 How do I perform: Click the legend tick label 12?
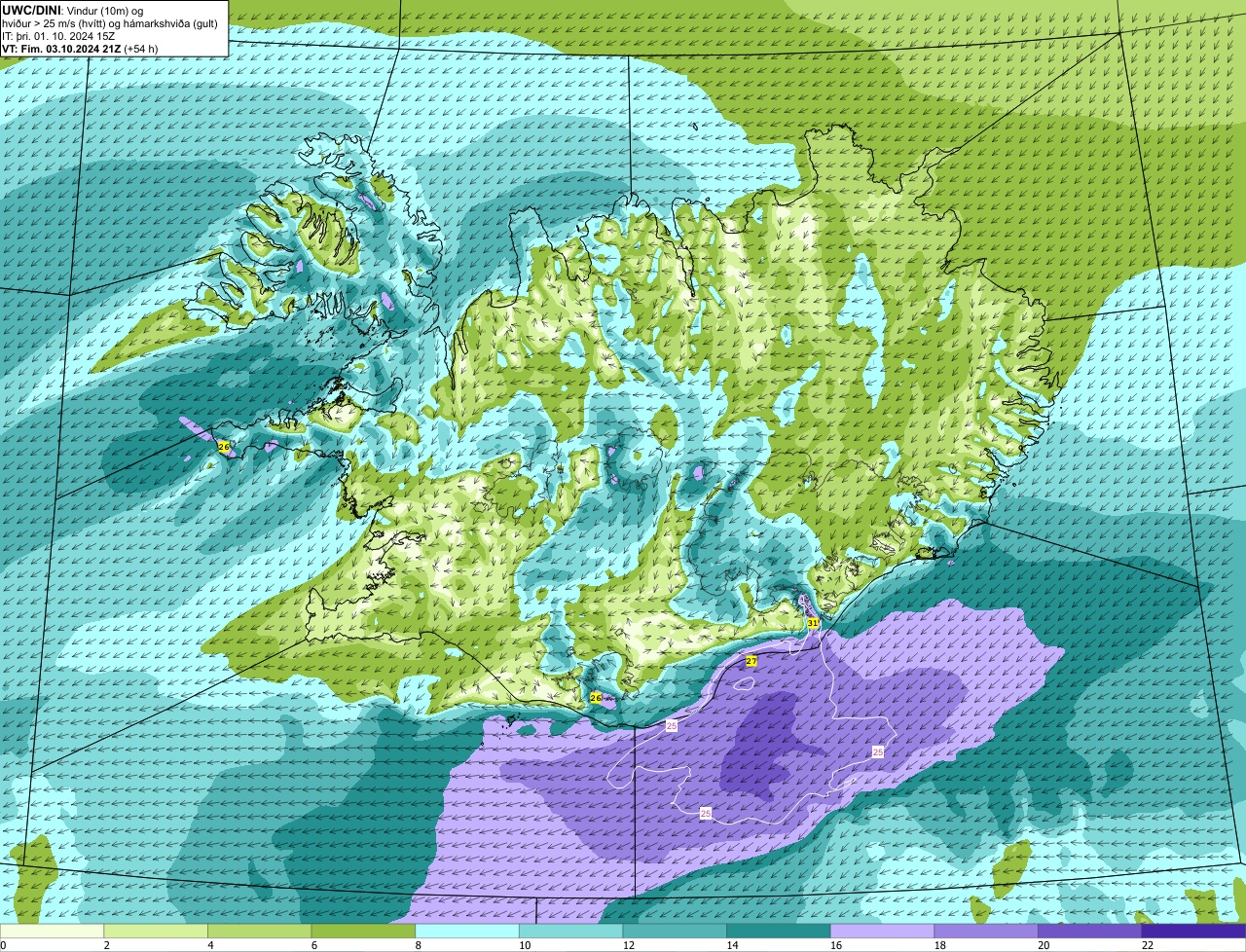click(x=628, y=945)
